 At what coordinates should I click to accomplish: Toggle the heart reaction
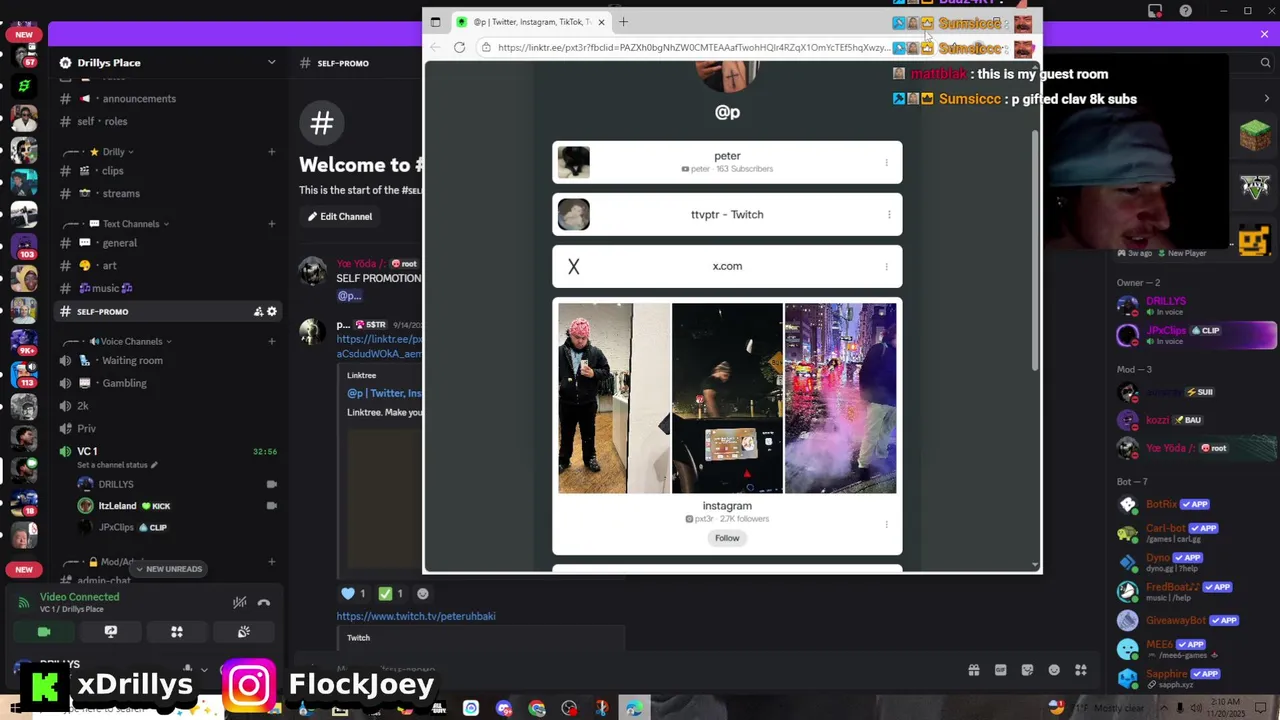355,593
